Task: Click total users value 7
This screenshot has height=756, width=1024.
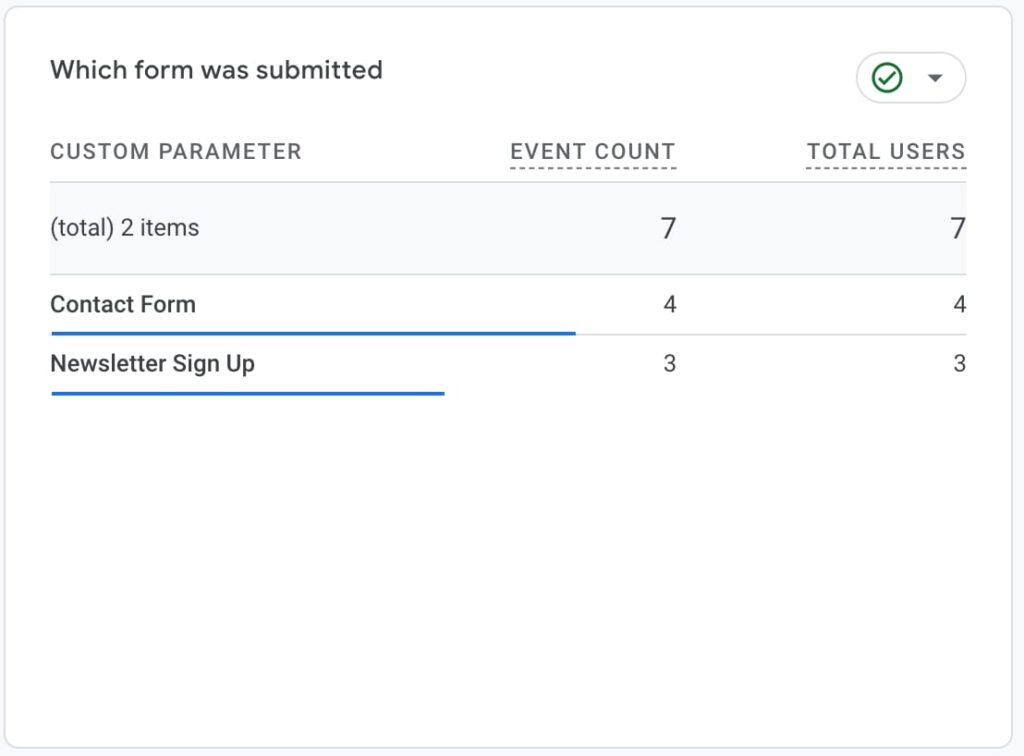Action: [957, 228]
